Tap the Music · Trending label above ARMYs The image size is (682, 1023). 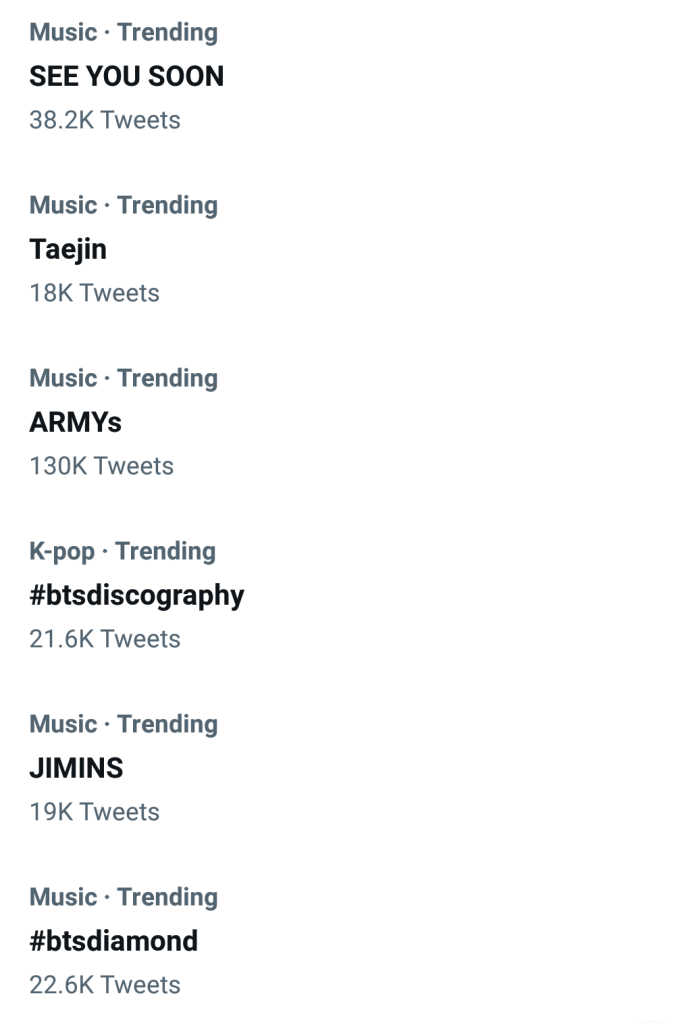tap(123, 378)
